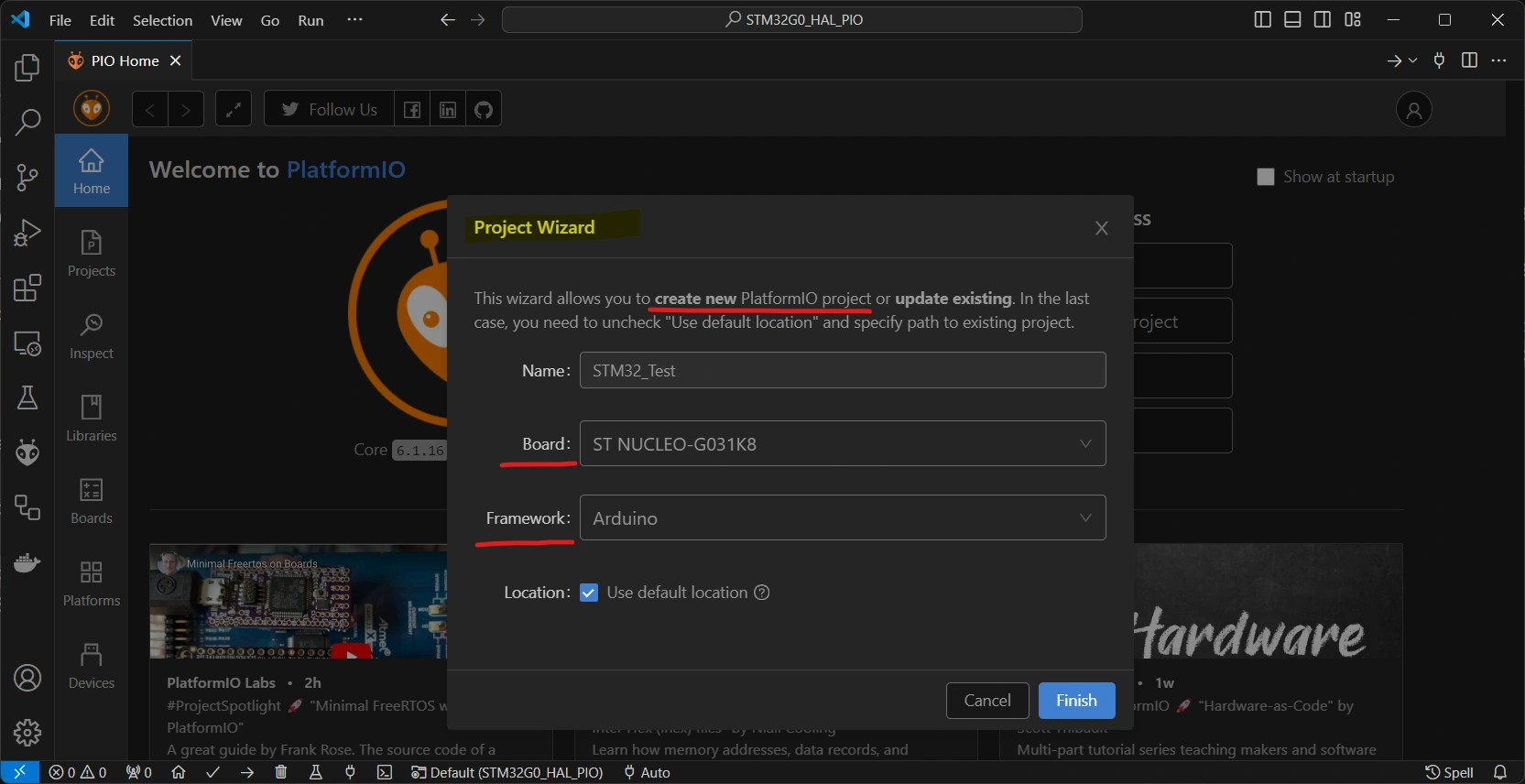Open the Explorer view in activity bar
Screen dimensions: 1525x784
pyautogui.click(x=27, y=68)
